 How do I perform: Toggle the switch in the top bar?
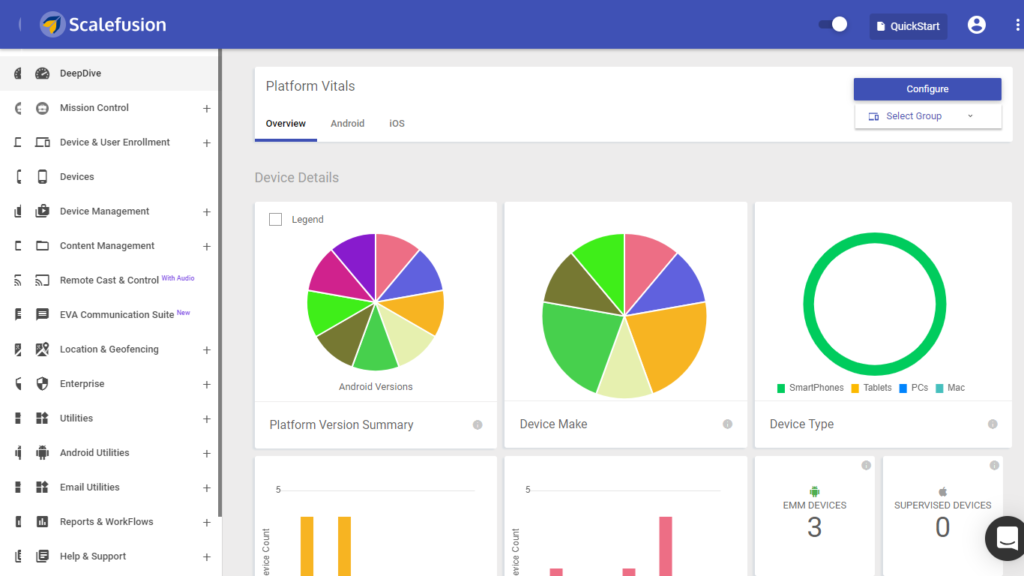pyautogui.click(x=833, y=24)
